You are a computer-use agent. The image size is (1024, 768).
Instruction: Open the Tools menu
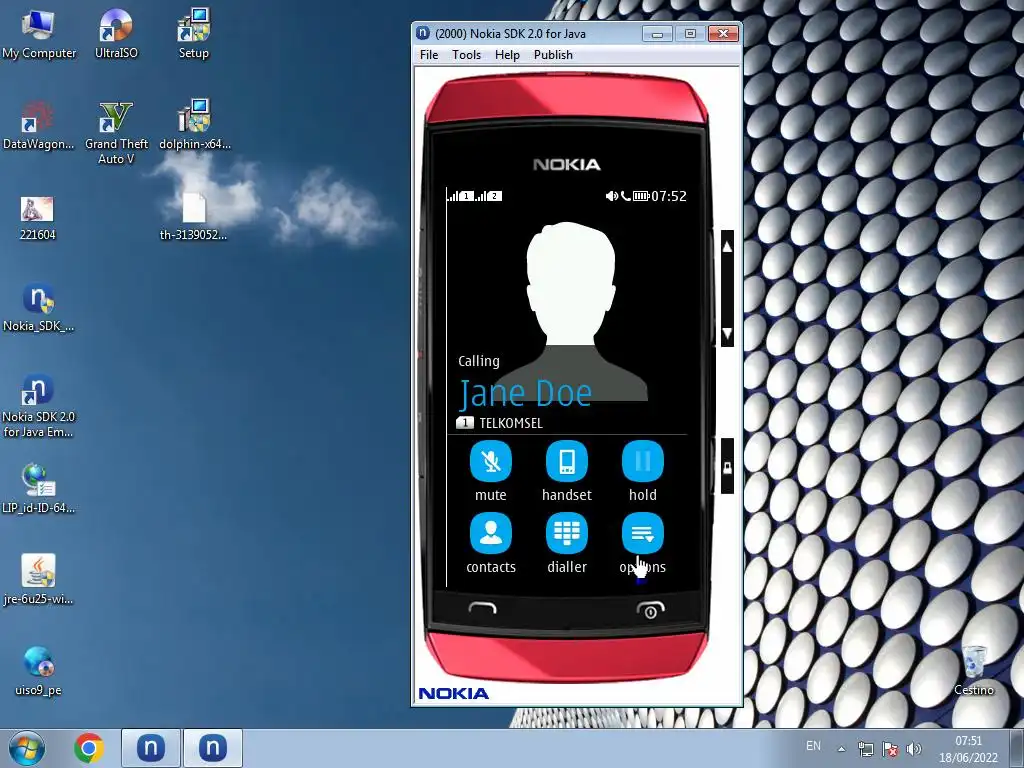coord(466,55)
